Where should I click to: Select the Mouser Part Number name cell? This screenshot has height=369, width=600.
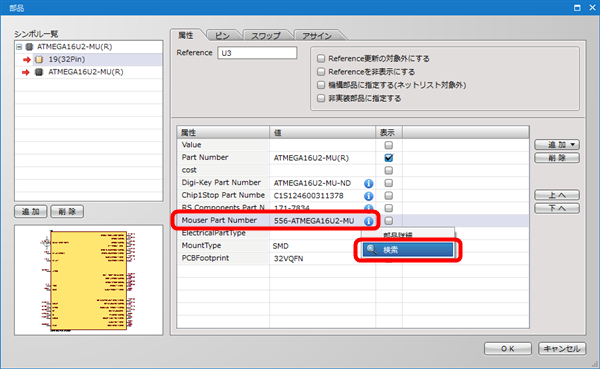[223, 220]
